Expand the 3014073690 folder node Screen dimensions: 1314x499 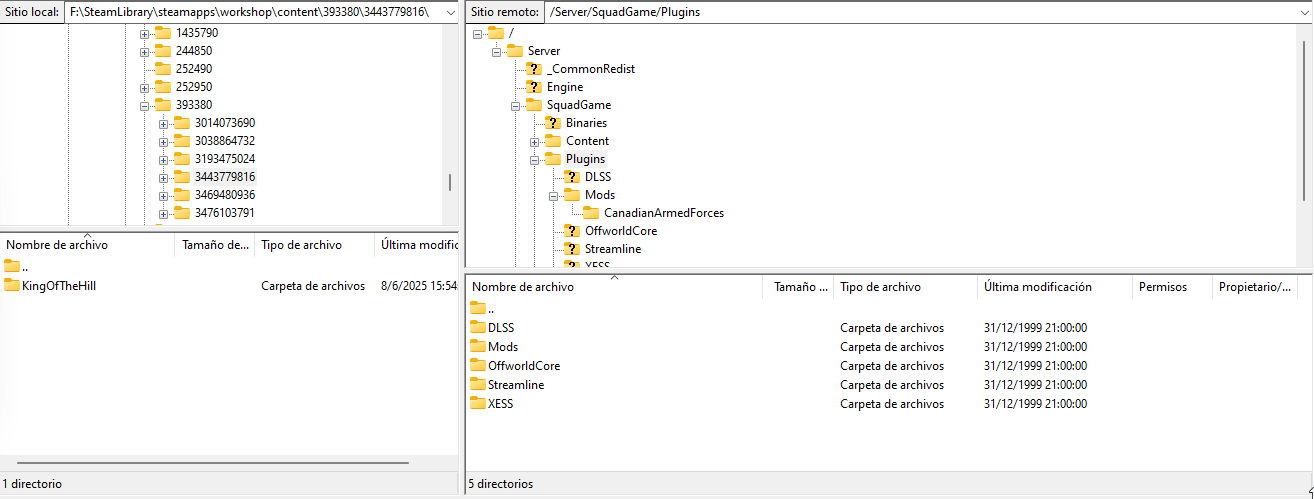pyautogui.click(x=163, y=123)
